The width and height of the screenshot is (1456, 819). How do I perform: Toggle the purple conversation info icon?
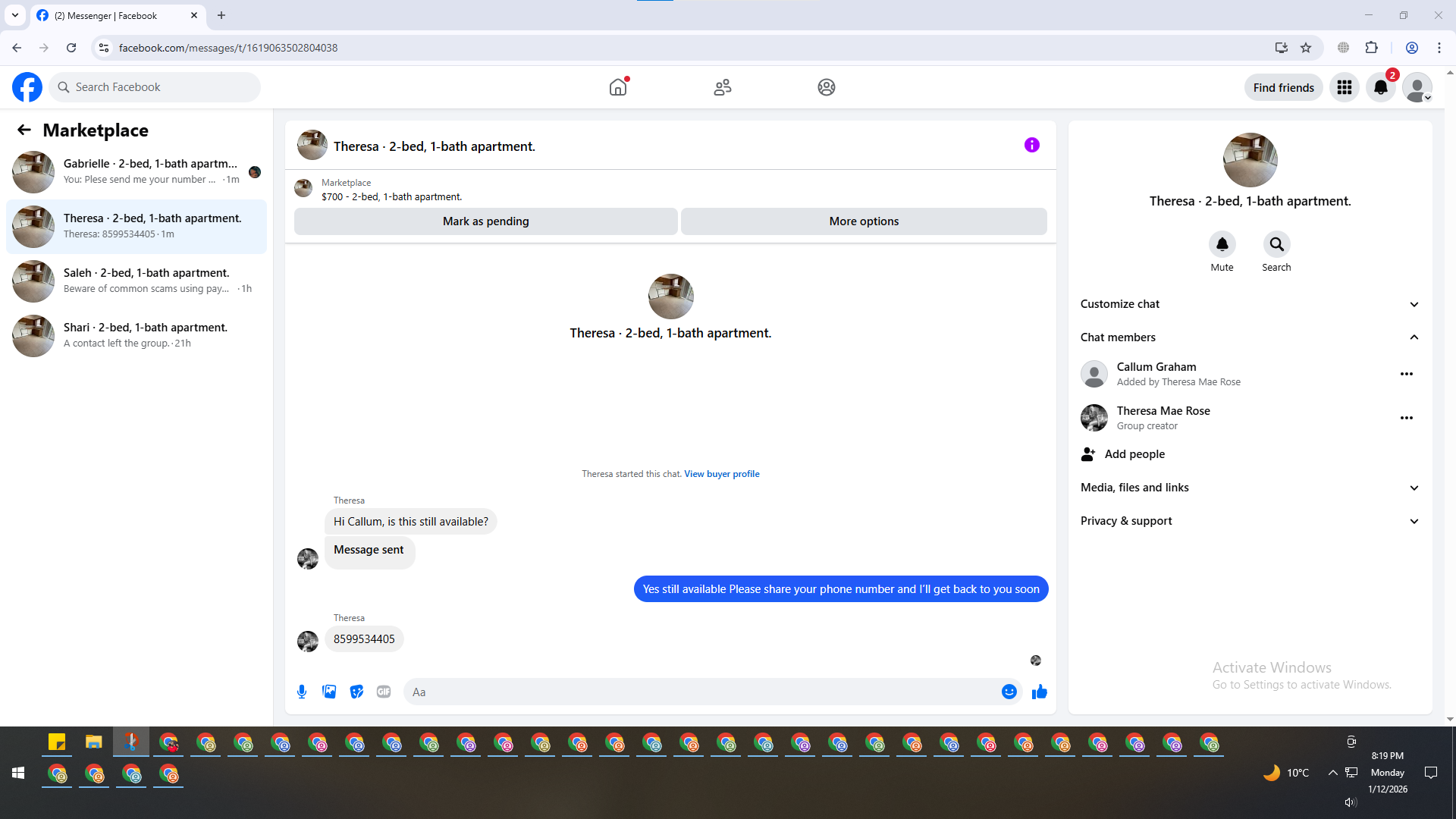(1031, 145)
